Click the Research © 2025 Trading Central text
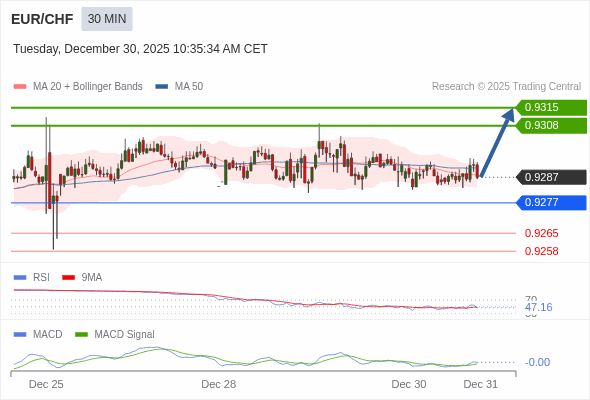Image resolution: width=590 pixels, height=400 pixels. point(506,87)
